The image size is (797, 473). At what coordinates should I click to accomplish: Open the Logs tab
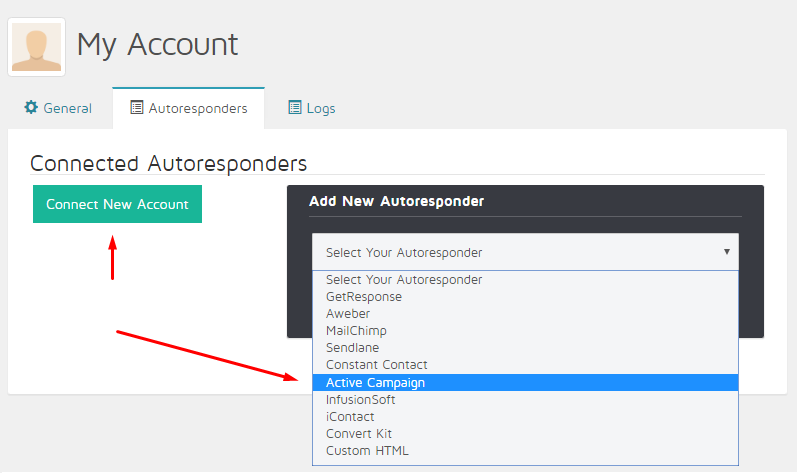click(312, 108)
